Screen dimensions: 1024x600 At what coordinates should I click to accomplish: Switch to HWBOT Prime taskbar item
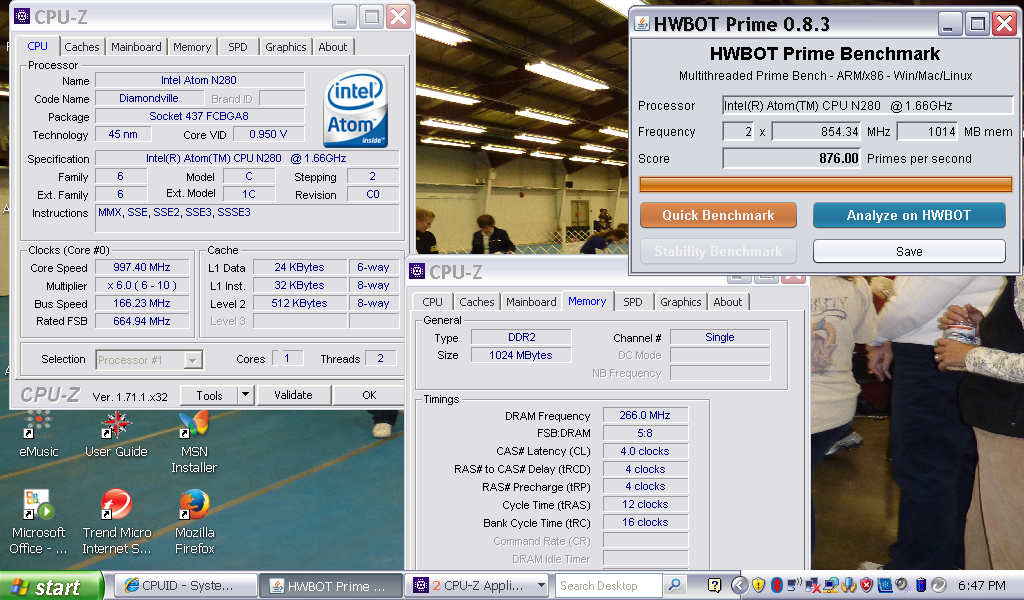[x=331, y=586]
